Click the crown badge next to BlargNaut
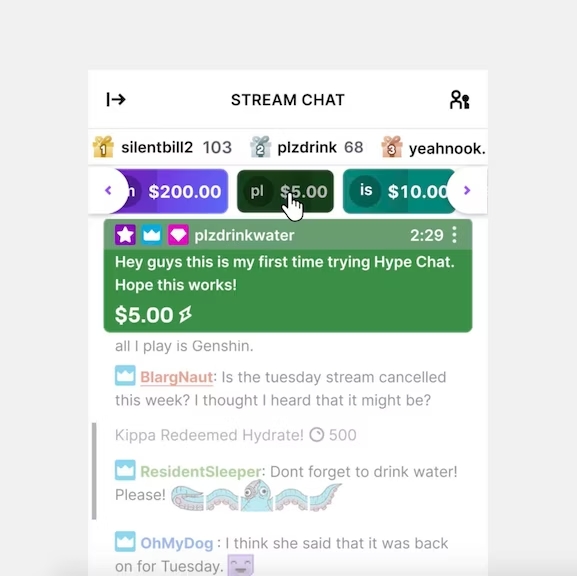The width and height of the screenshot is (577, 576). [x=125, y=376]
